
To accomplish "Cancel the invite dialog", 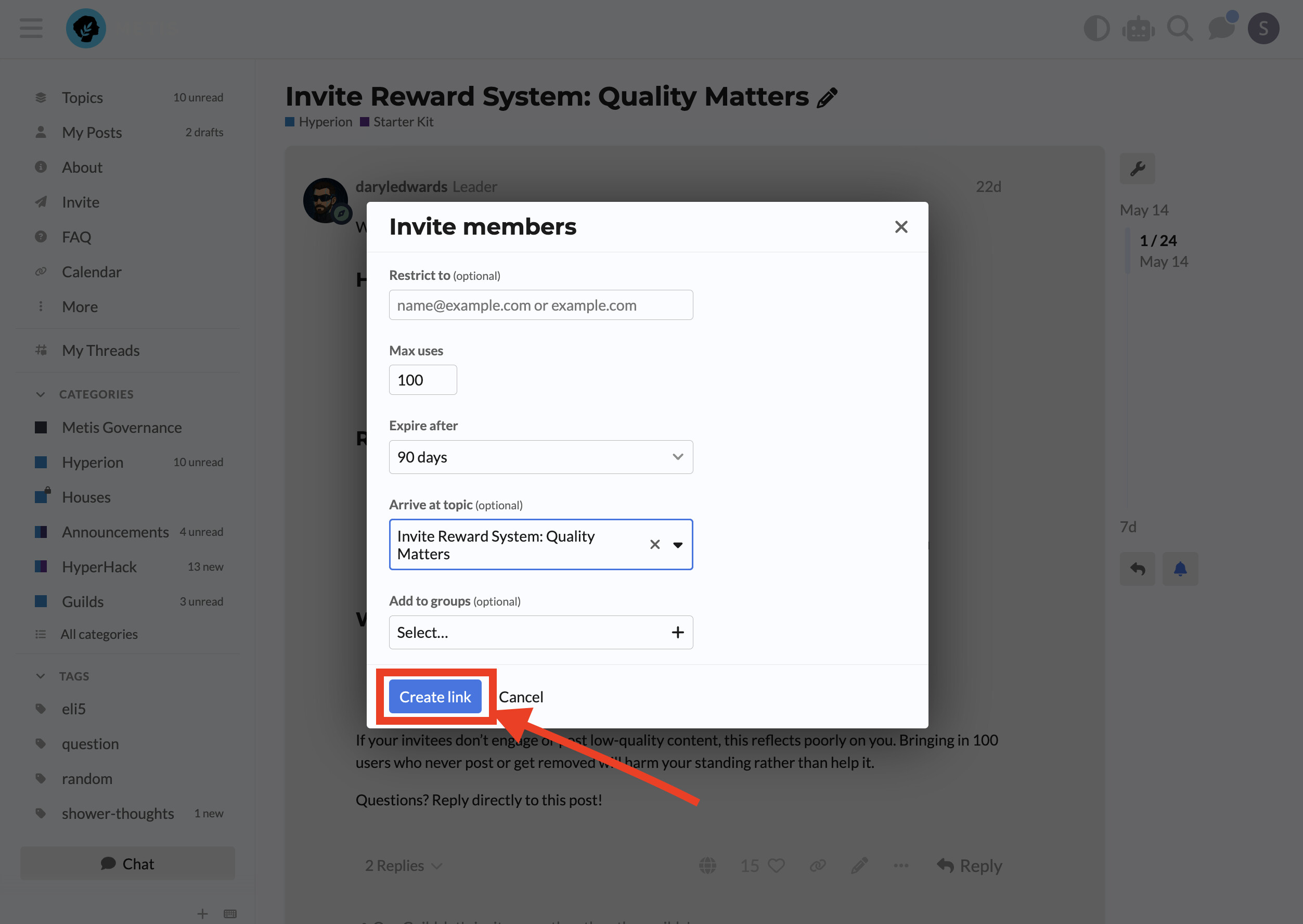I will pos(521,697).
